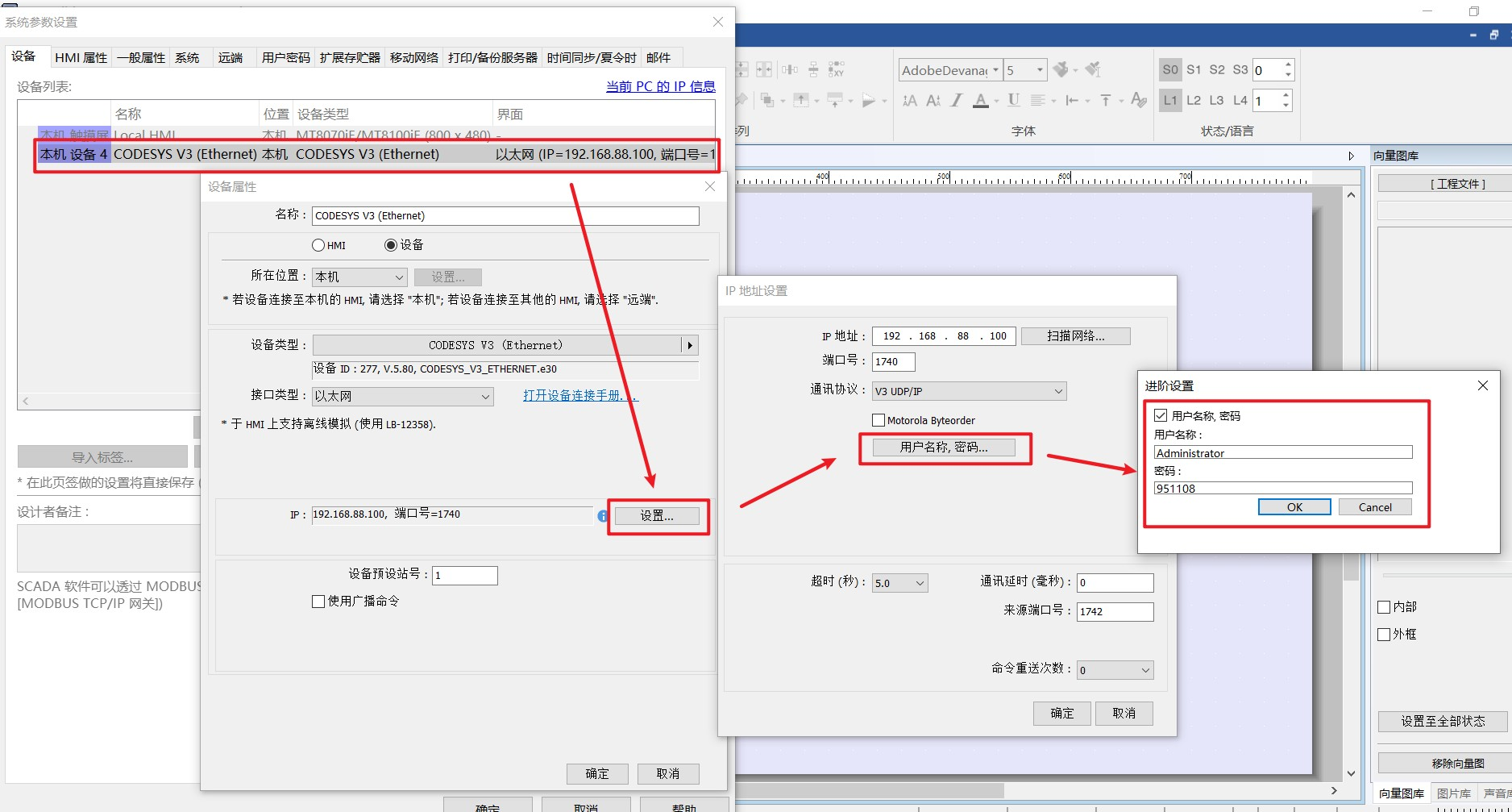Click OK in the 进阶设置 dialog
Viewport: 1512px width, 812px height.
pos(1294,507)
